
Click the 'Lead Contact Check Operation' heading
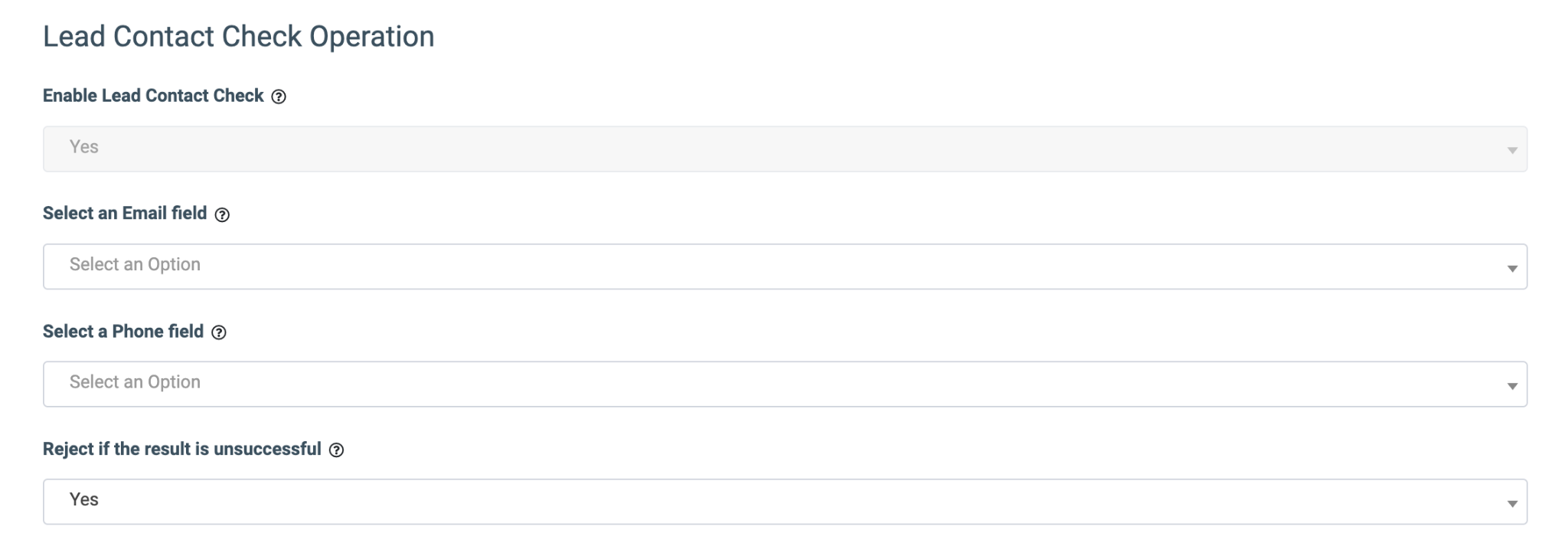[238, 37]
